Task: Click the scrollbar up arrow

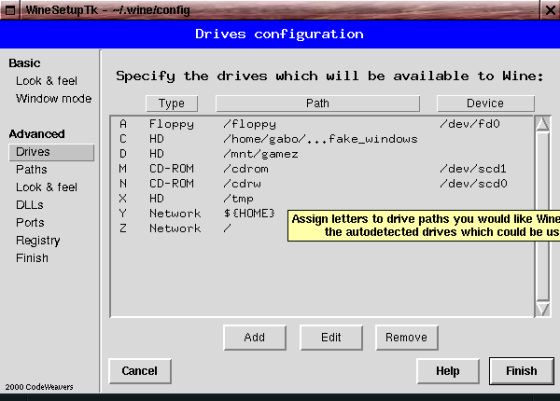Action: 542,124
